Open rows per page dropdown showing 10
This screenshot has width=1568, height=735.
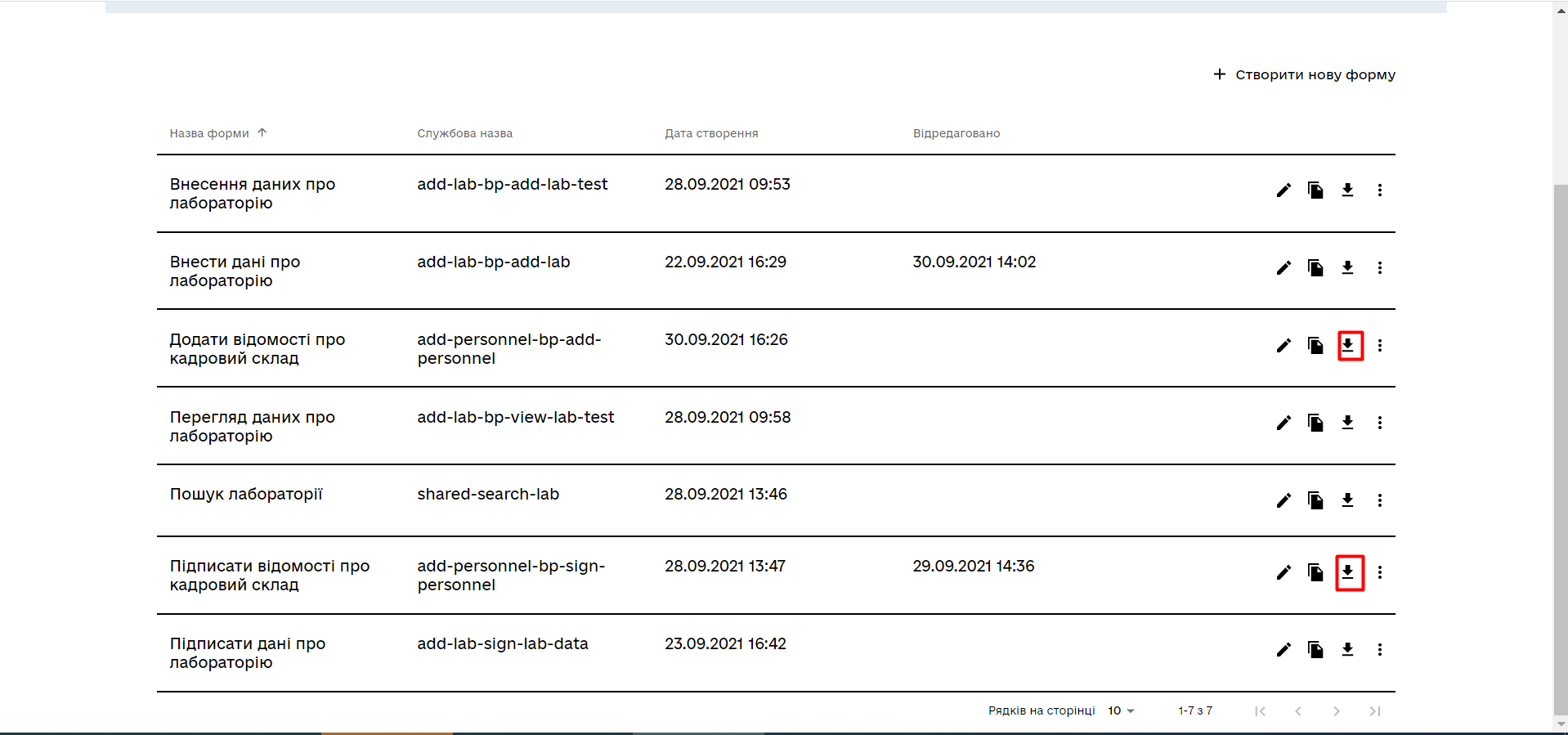[1121, 710]
